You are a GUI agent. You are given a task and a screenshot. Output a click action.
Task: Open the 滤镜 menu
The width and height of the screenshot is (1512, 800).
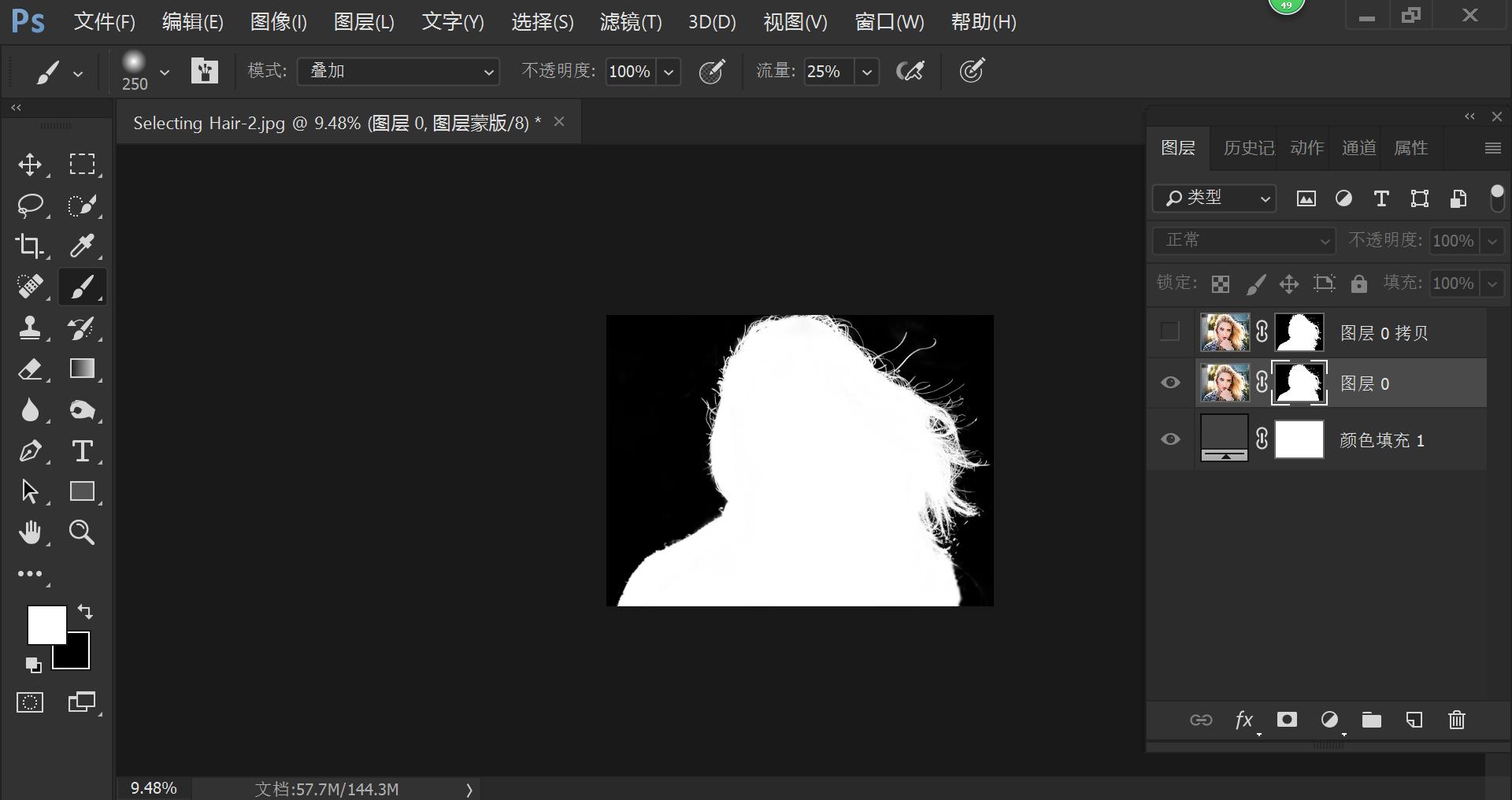(x=630, y=21)
